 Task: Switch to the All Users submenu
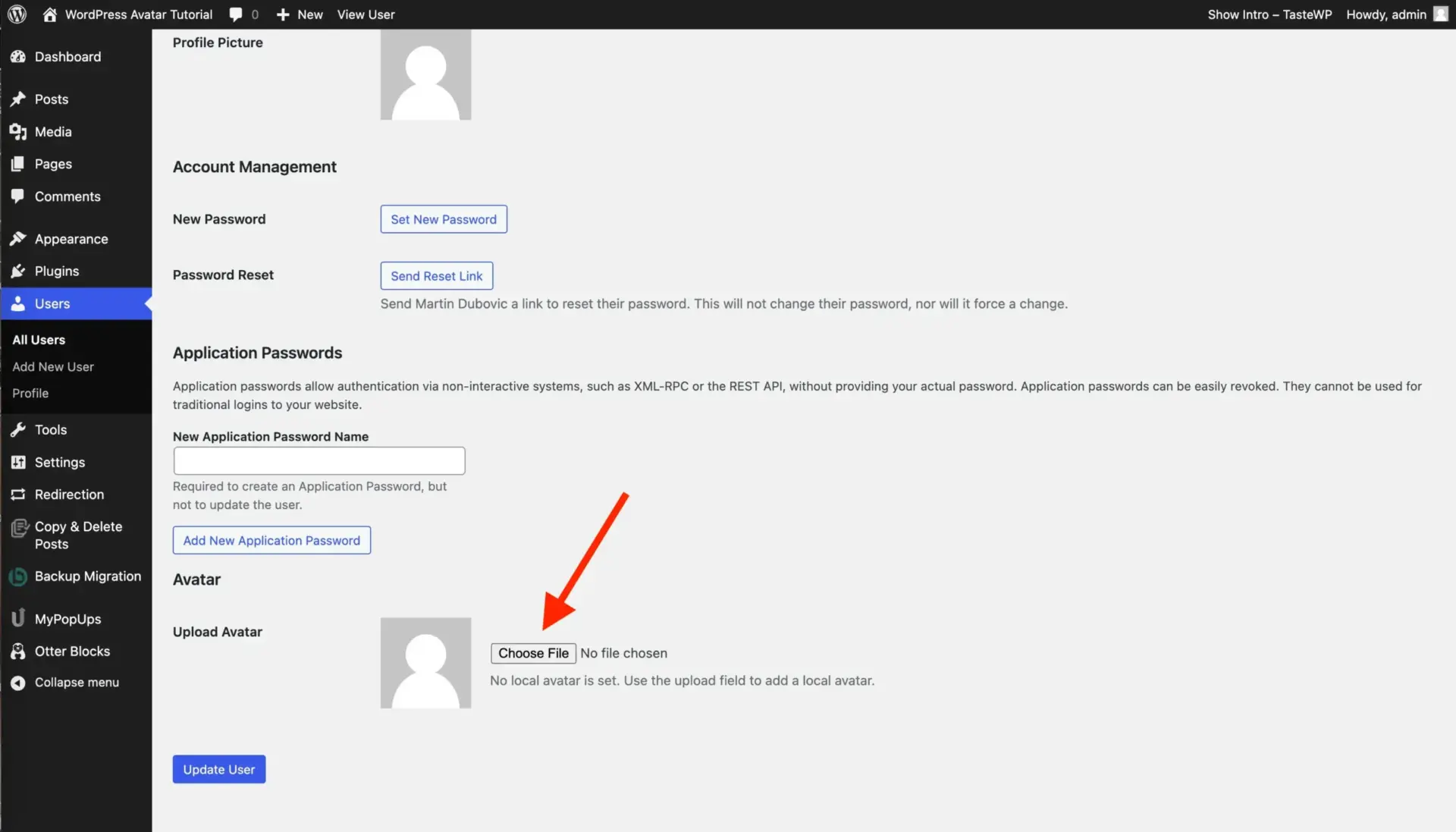click(x=38, y=339)
